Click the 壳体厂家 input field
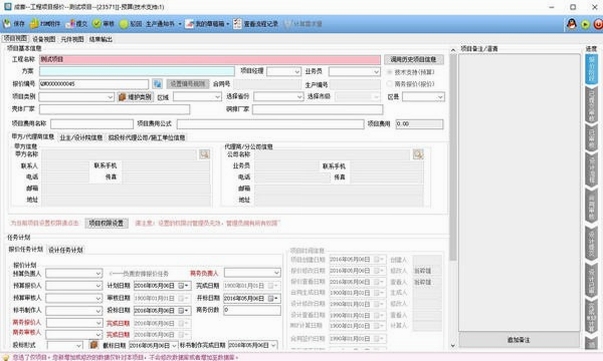 click(x=115, y=110)
